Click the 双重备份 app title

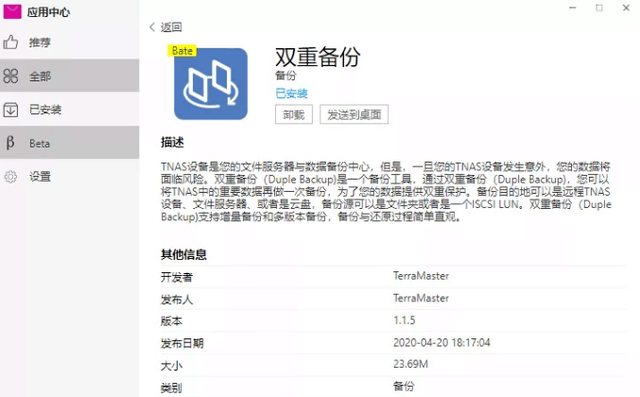point(318,57)
